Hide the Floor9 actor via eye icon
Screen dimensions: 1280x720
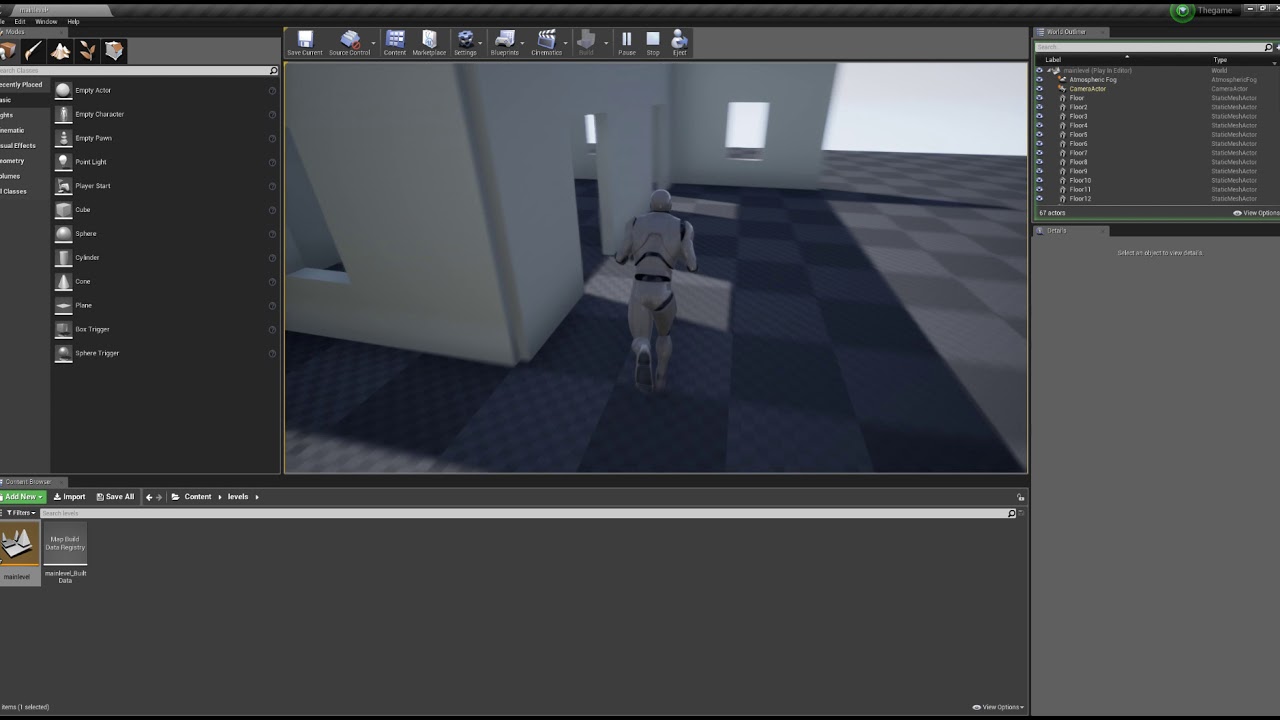[1039, 171]
